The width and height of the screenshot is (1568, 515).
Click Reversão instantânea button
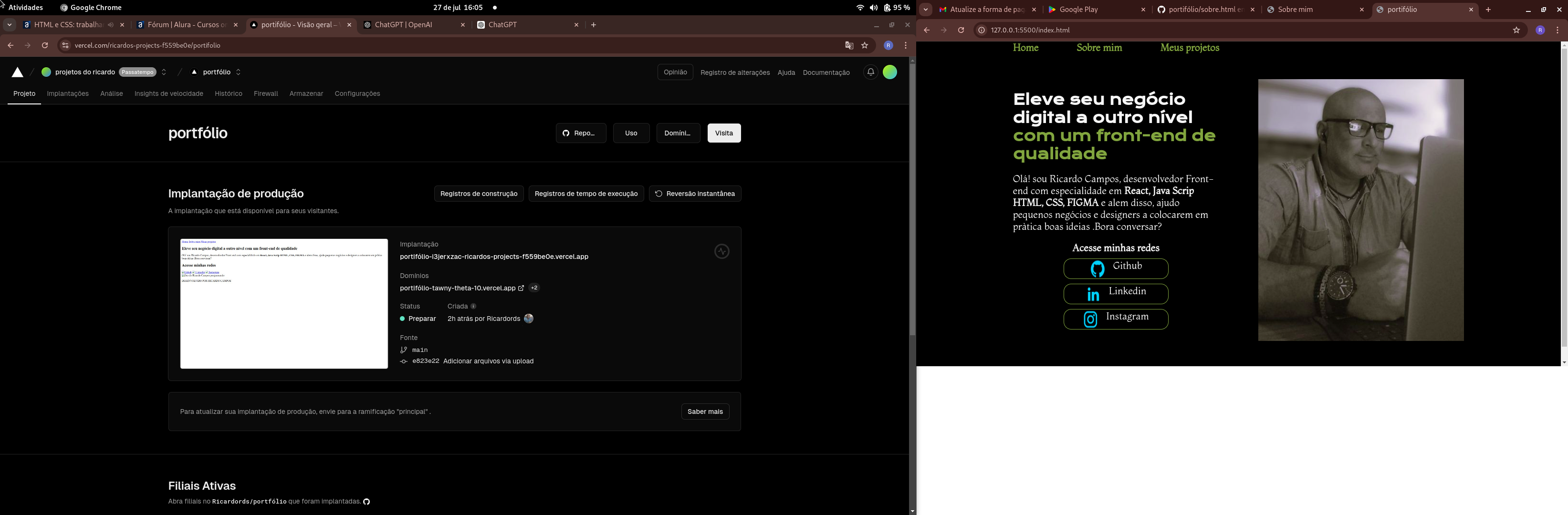694,194
